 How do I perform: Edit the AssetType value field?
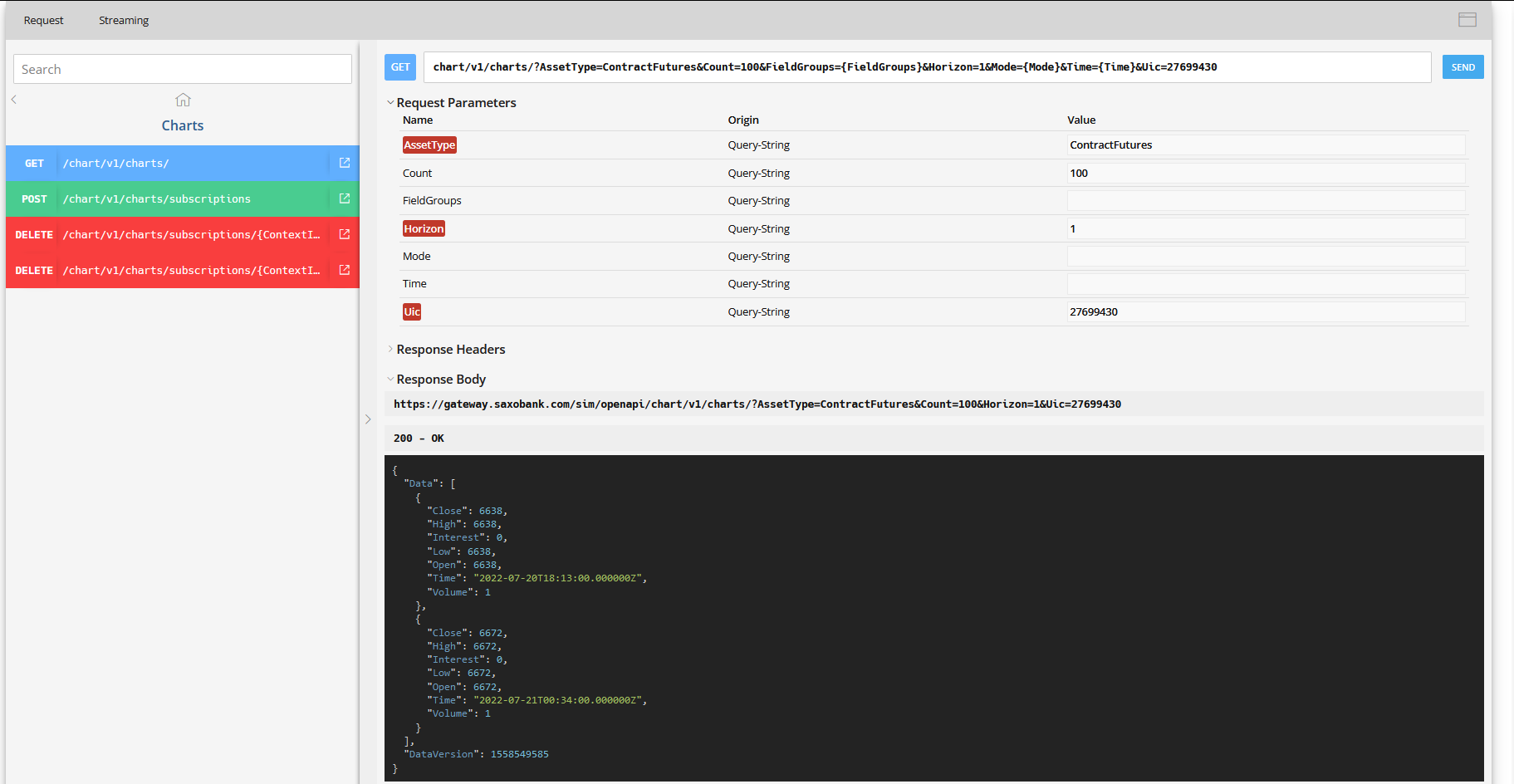pyautogui.click(x=1266, y=145)
